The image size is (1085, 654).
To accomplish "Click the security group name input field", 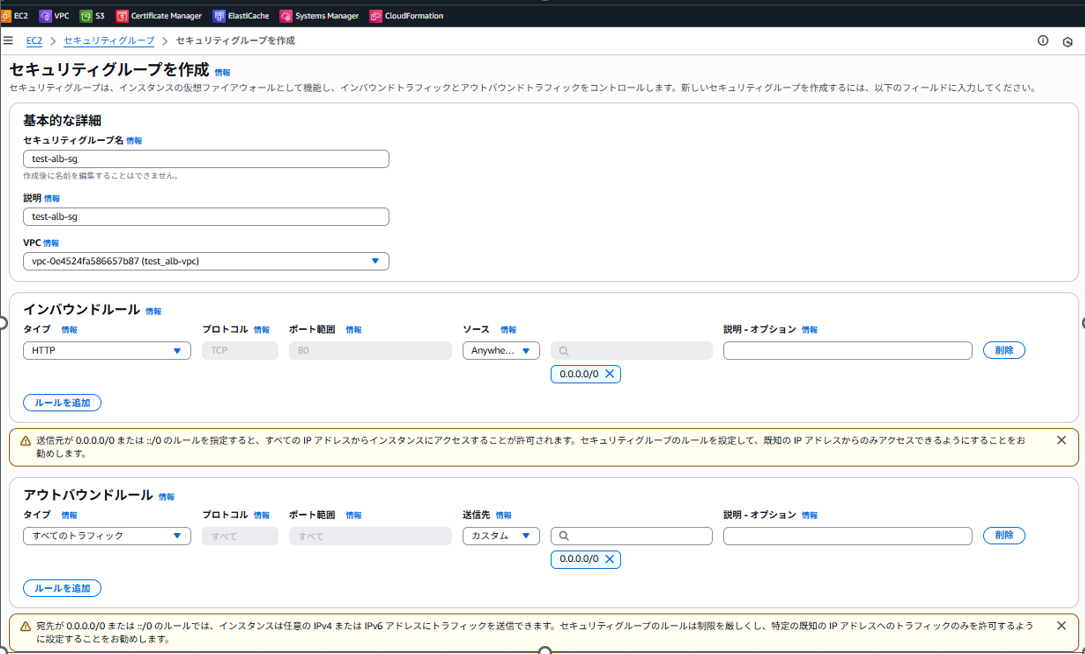I will (x=206, y=158).
